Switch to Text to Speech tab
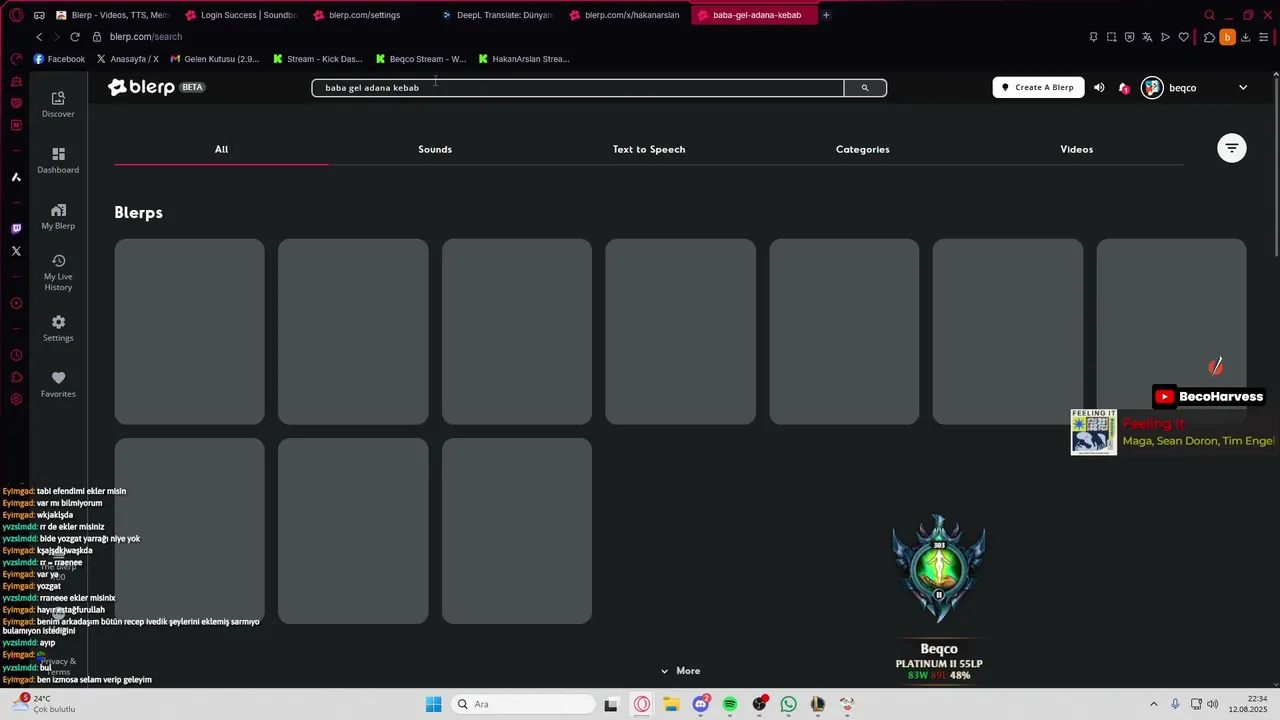 pyautogui.click(x=649, y=149)
